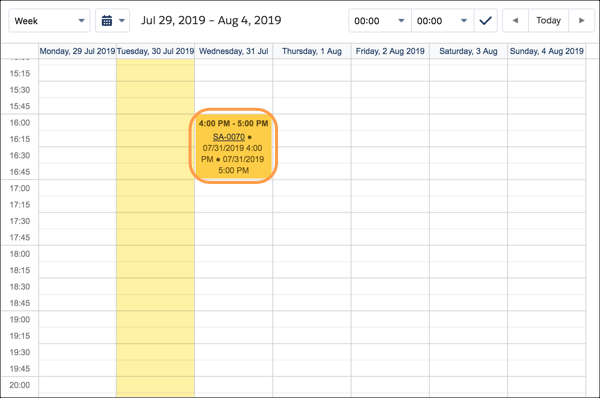This screenshot has width=600, height=398.
Task: Apply time range with checkmark button
Action: tap(486, 21)
